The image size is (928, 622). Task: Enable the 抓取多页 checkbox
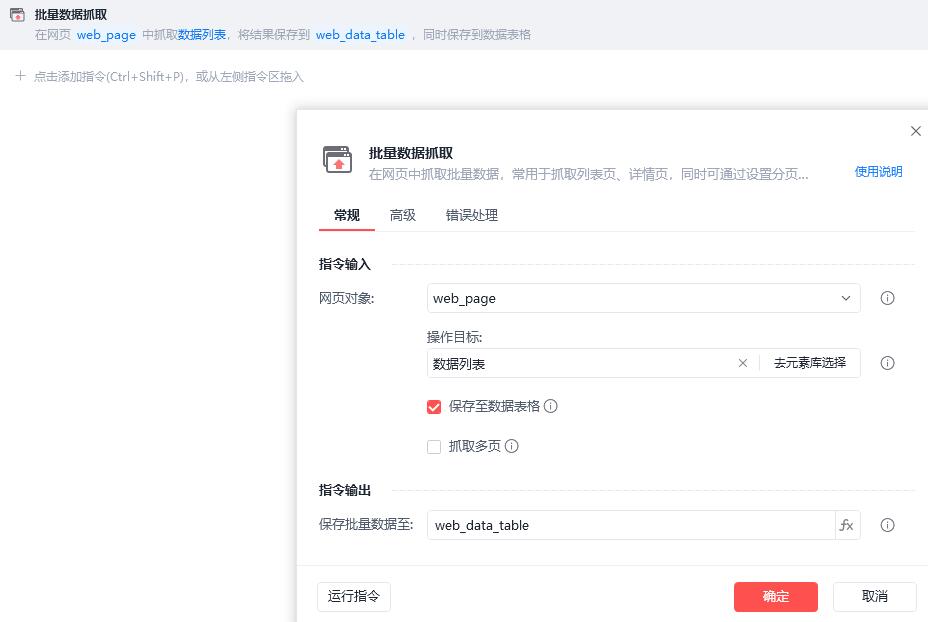pos(434,447)
